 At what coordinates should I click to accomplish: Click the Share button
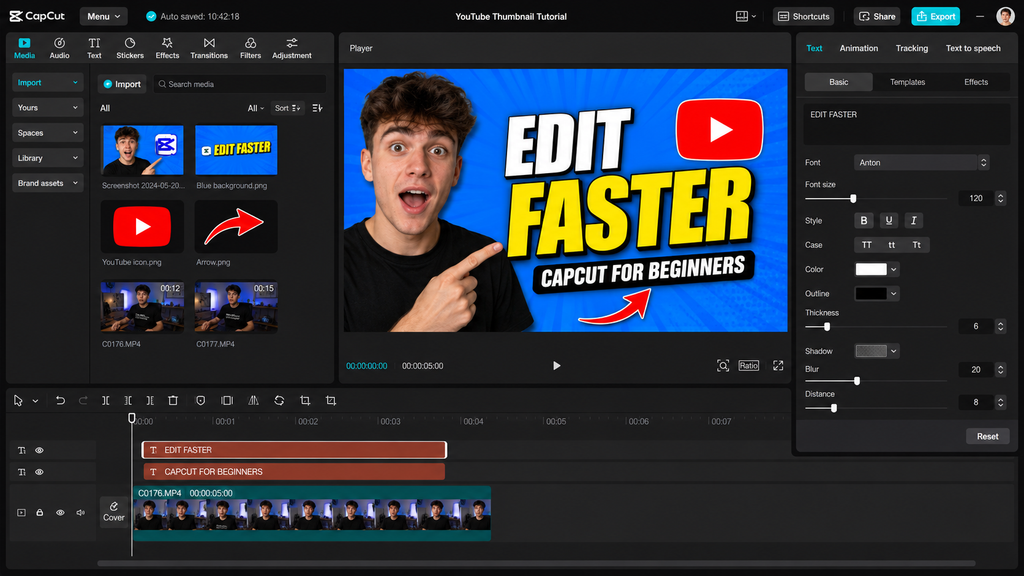877,16
